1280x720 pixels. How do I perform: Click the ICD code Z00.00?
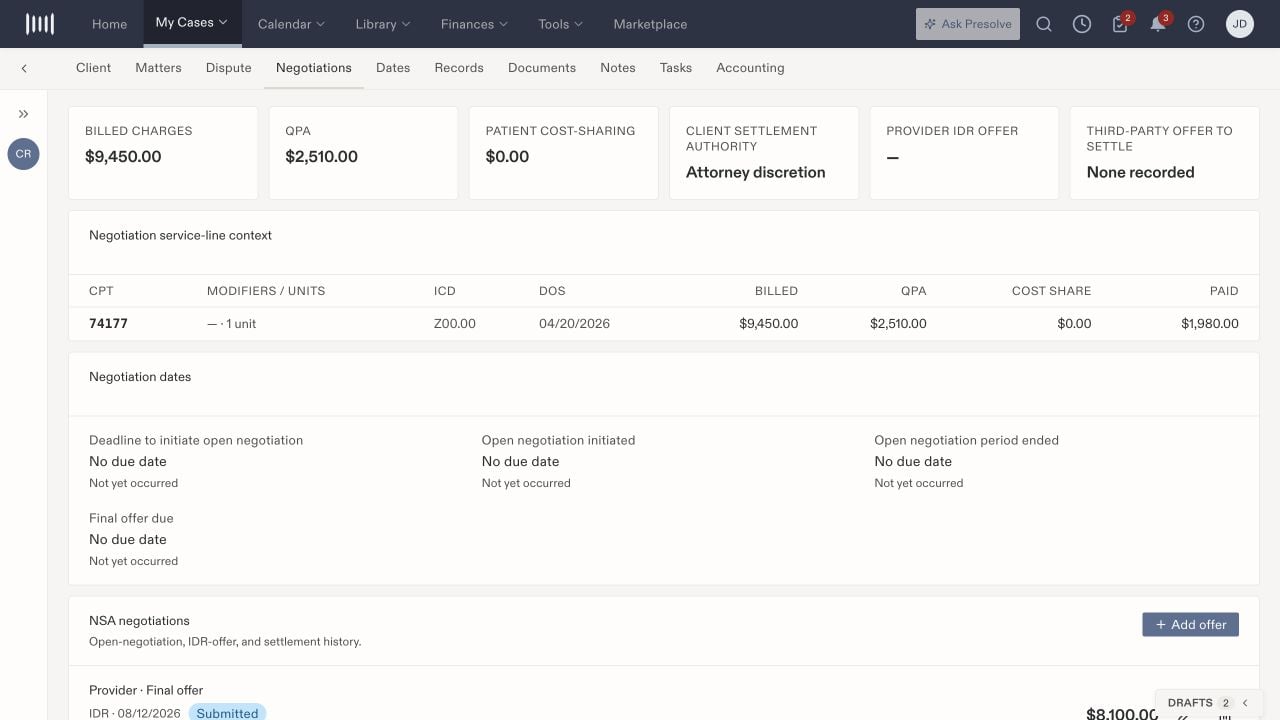point(455,324)
